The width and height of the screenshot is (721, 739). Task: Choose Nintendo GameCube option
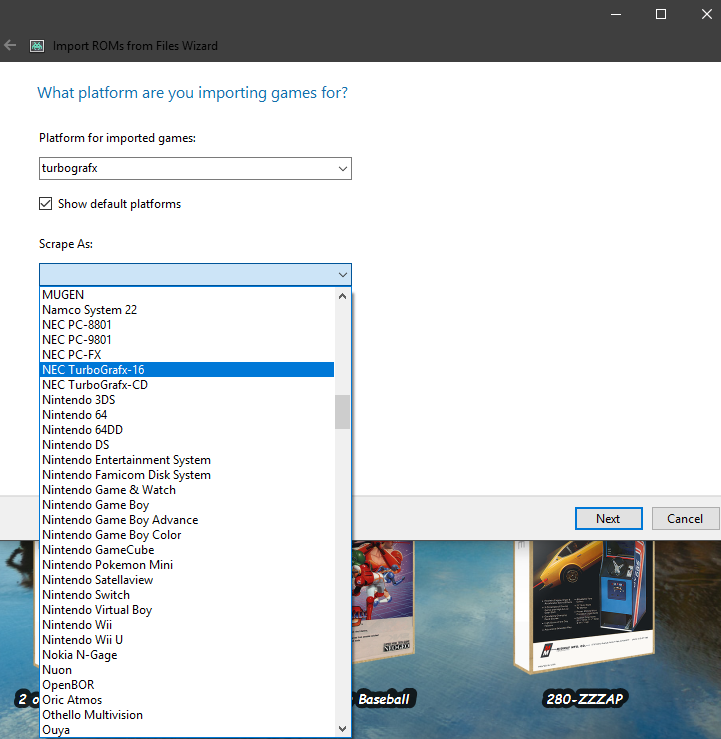click(188, 550)
